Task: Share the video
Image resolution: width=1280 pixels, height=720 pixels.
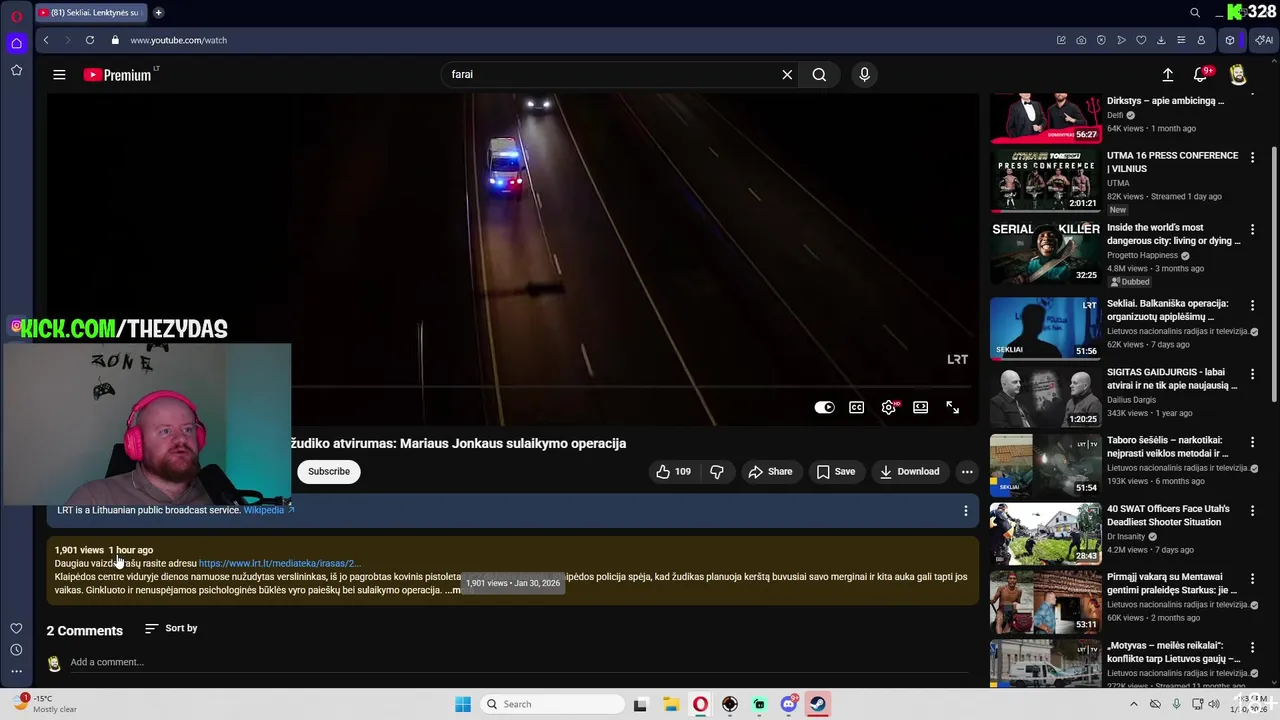Action: [770, 472]
